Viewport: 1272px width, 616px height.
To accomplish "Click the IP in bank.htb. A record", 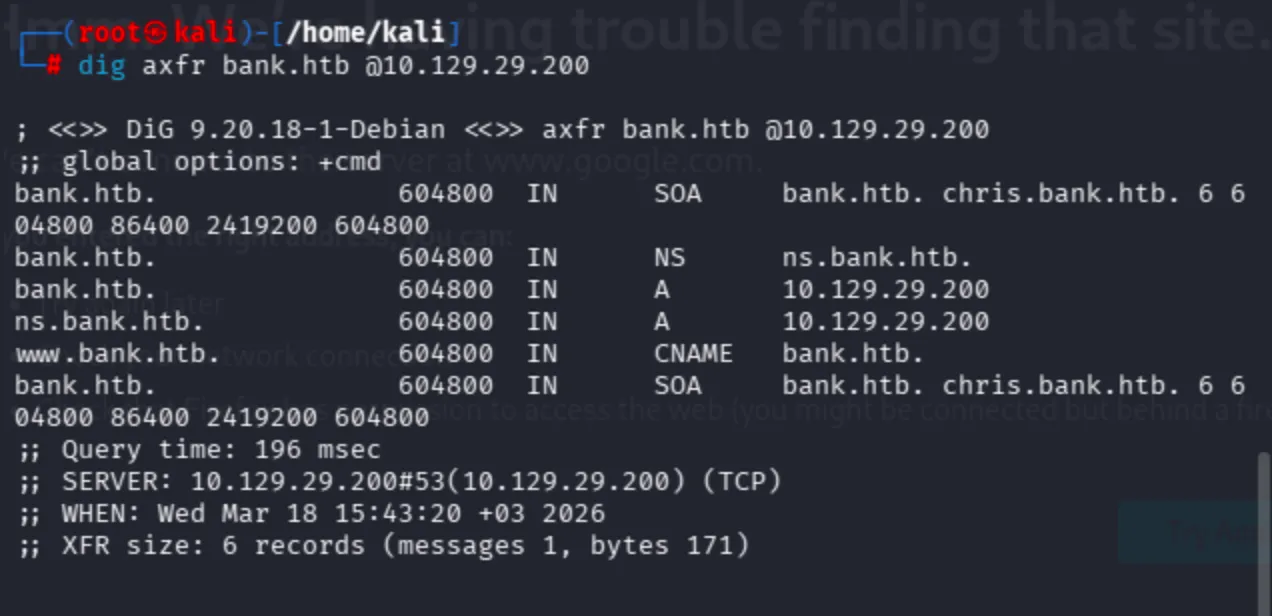I will tap(885, 289).
